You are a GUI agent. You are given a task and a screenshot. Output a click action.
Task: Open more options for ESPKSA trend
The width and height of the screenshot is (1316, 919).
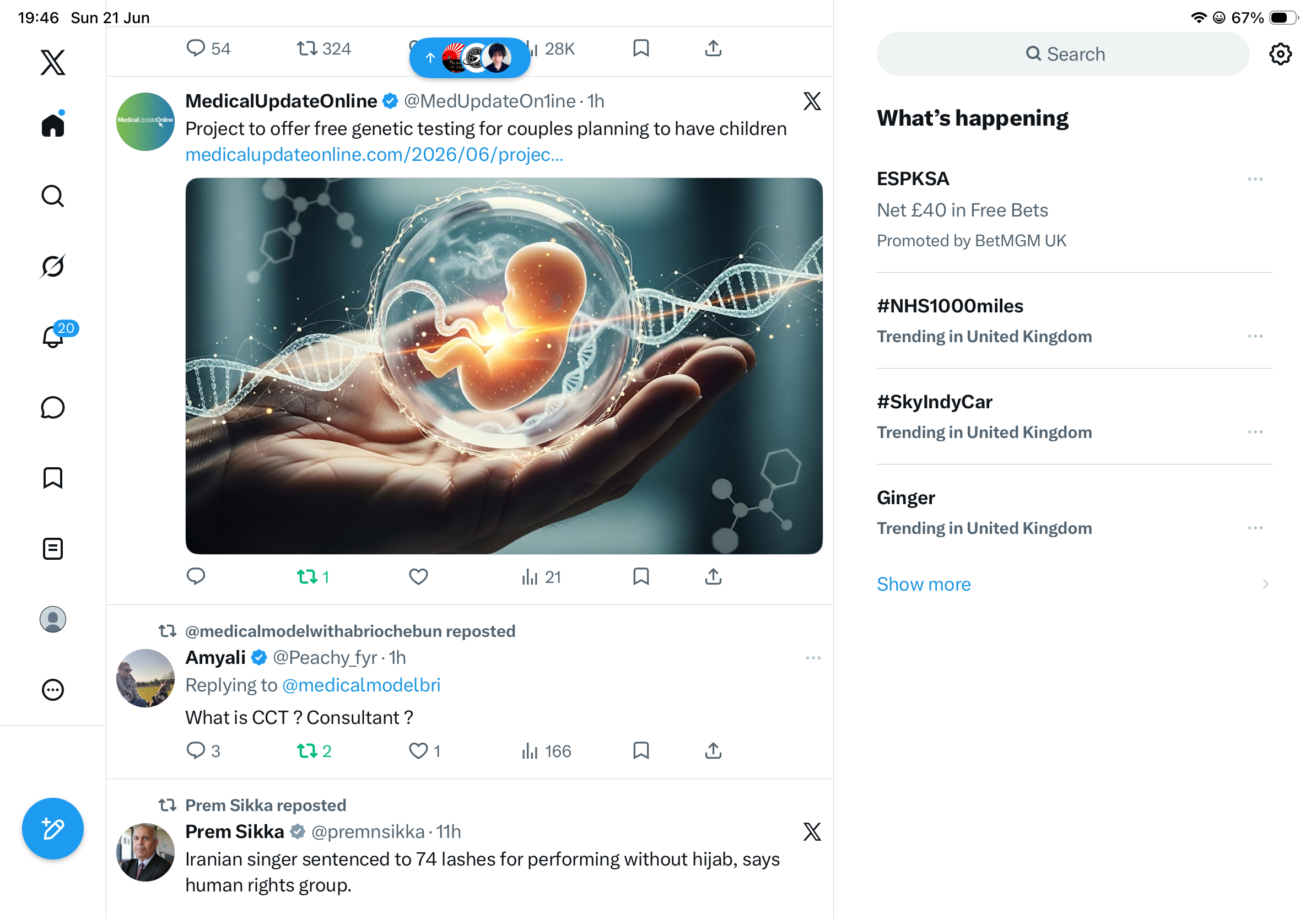(x=1255, y=179)
